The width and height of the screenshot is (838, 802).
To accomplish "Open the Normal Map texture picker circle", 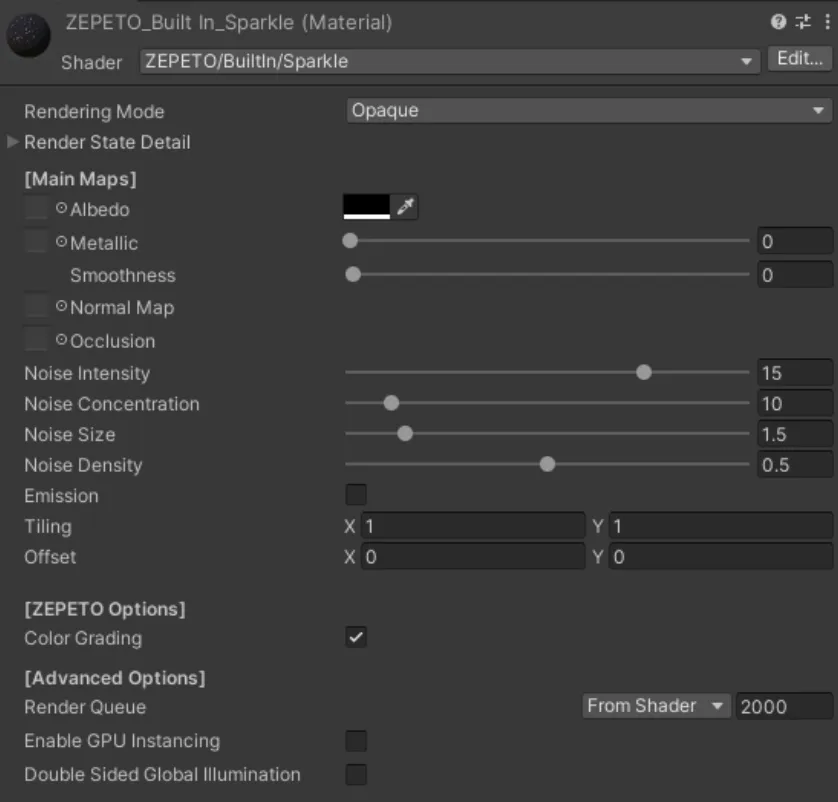I will tap(61, 306).
